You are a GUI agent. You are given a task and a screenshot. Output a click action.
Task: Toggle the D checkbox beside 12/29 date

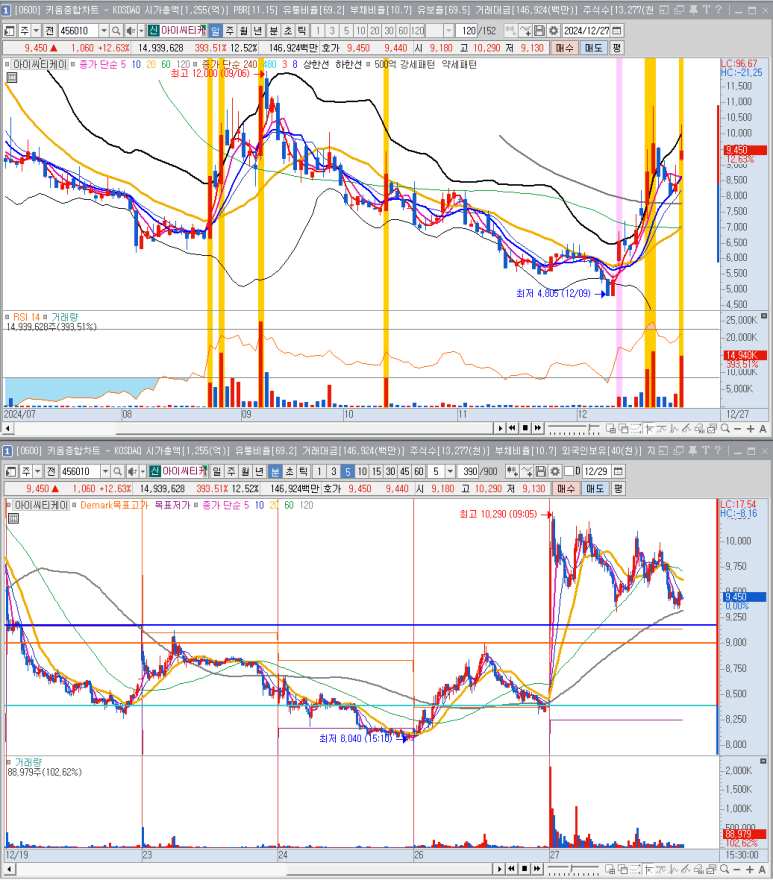pos(568,471)
